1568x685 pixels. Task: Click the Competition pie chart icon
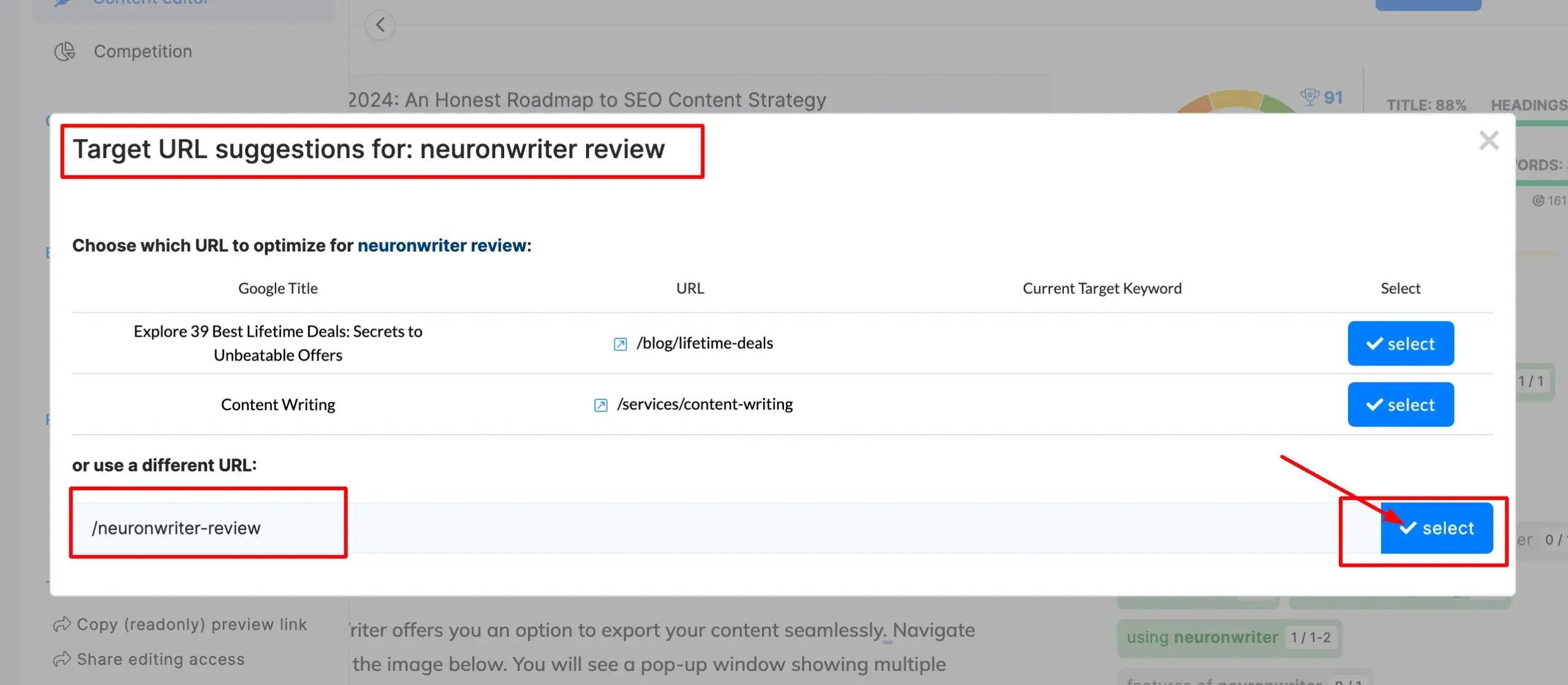pyautogui.click(x=64, y=51)
